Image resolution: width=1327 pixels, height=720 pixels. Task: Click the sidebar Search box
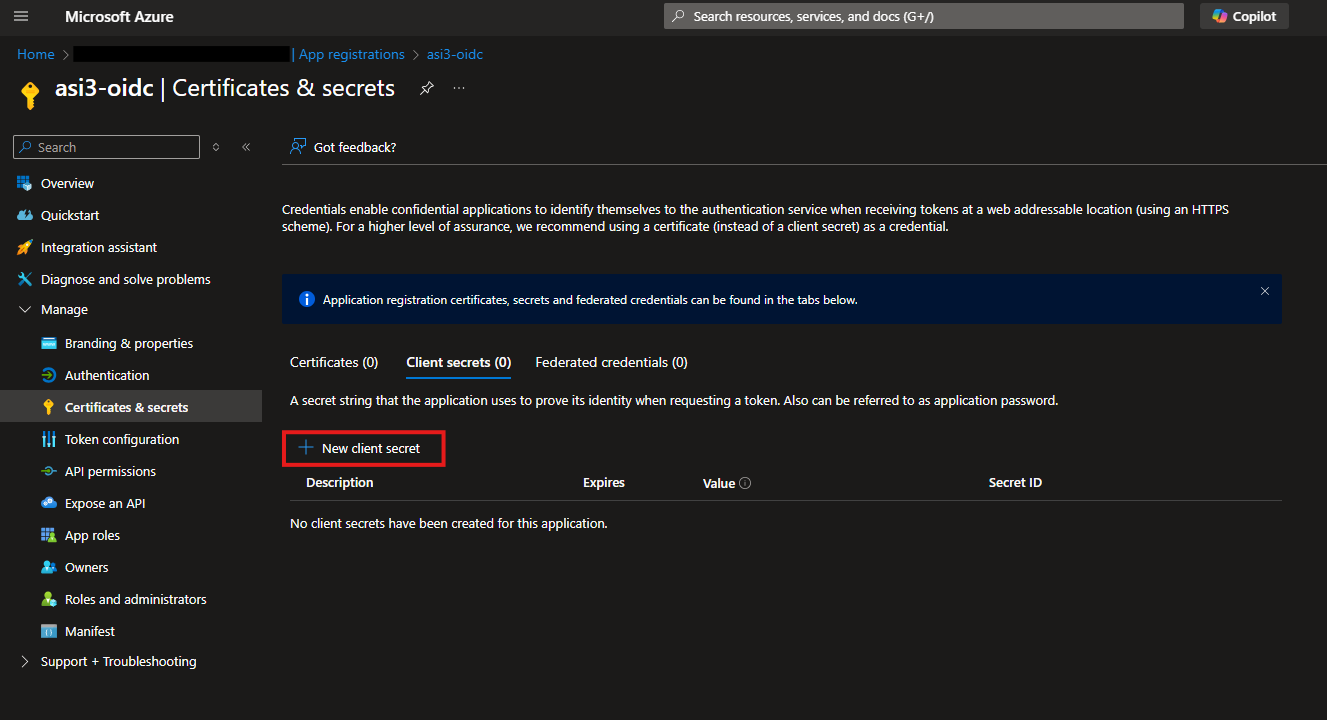point(106,147)
